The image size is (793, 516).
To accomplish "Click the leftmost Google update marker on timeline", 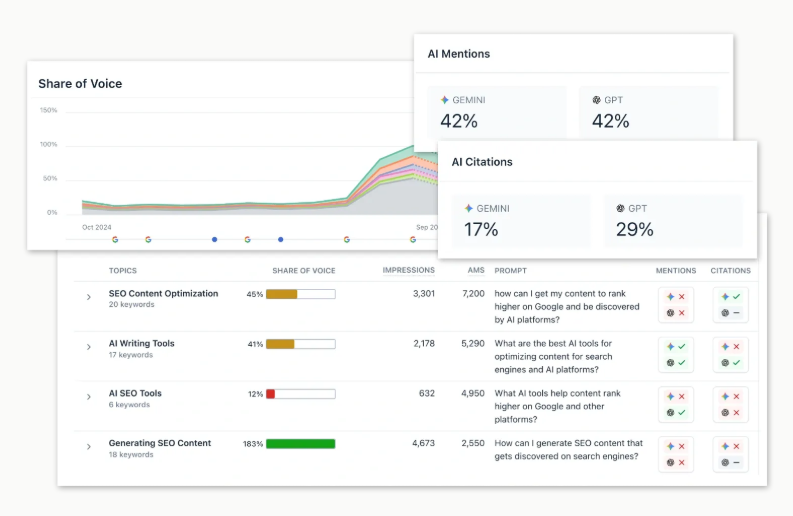I will coord(115,240).
